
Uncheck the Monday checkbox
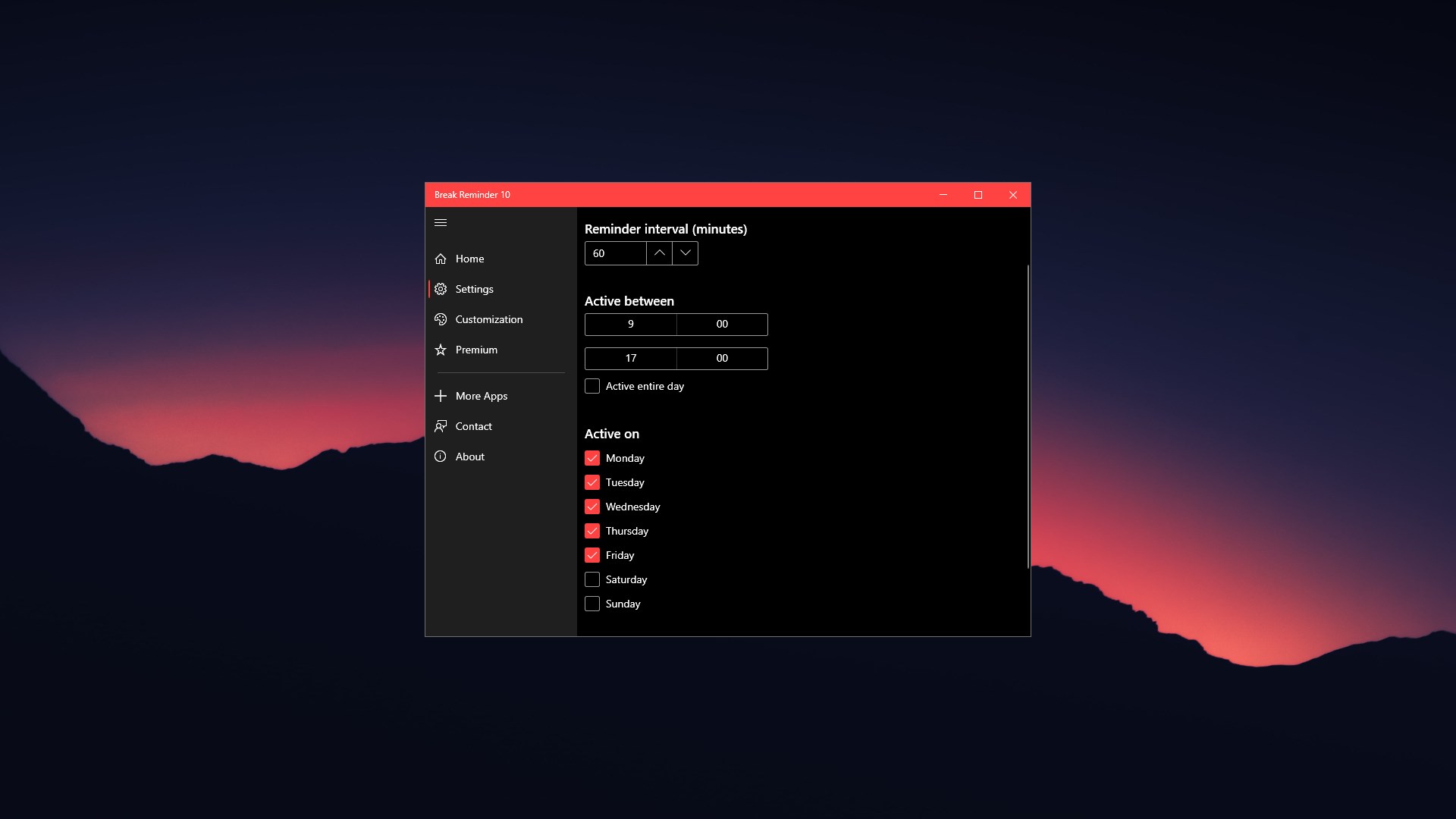[x=592, y=458]
